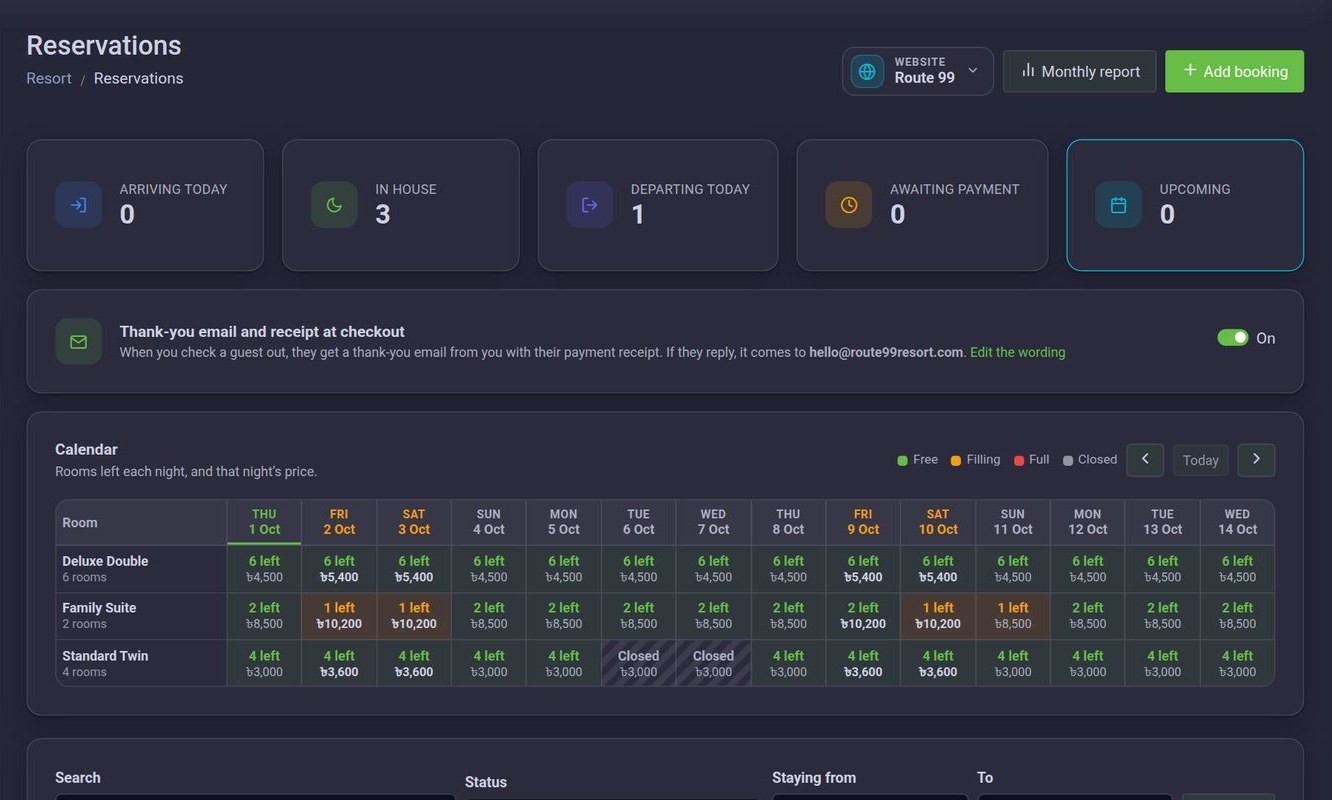Click the Departing Today exit icon
The height and width of the screenshot is (800, 1332).
pyautogui.click(x=590, y=205)
